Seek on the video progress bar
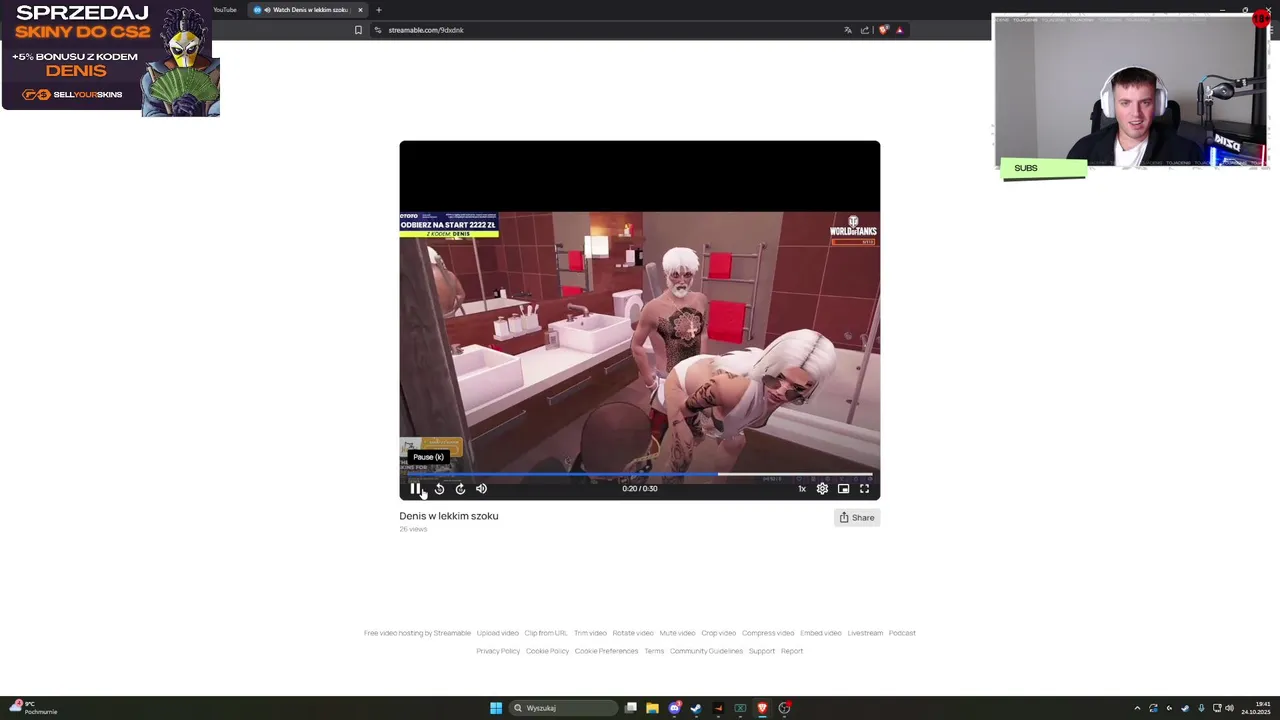The width and height of the screenshot is (1280, 720). coord(640,474)
